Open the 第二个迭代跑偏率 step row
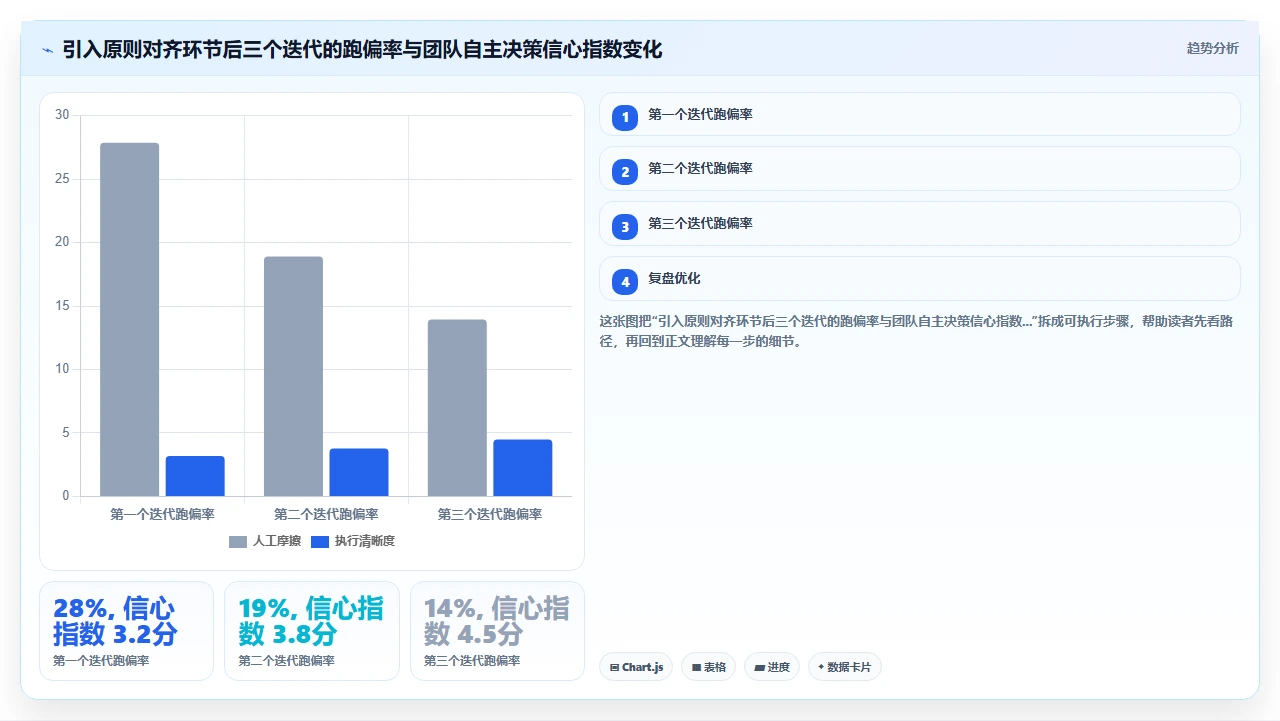The image size is (1280, 721). pos(919,169)
